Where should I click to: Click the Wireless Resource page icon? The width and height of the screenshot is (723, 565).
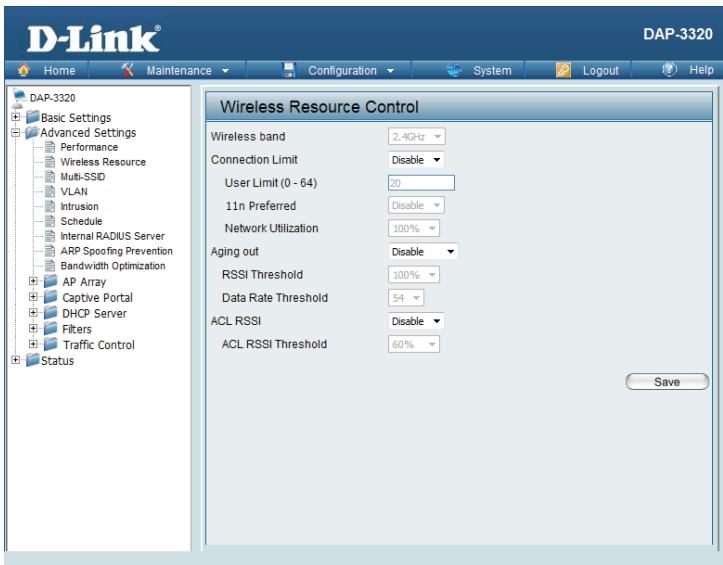pyautogui.click(x=50, y=162)
